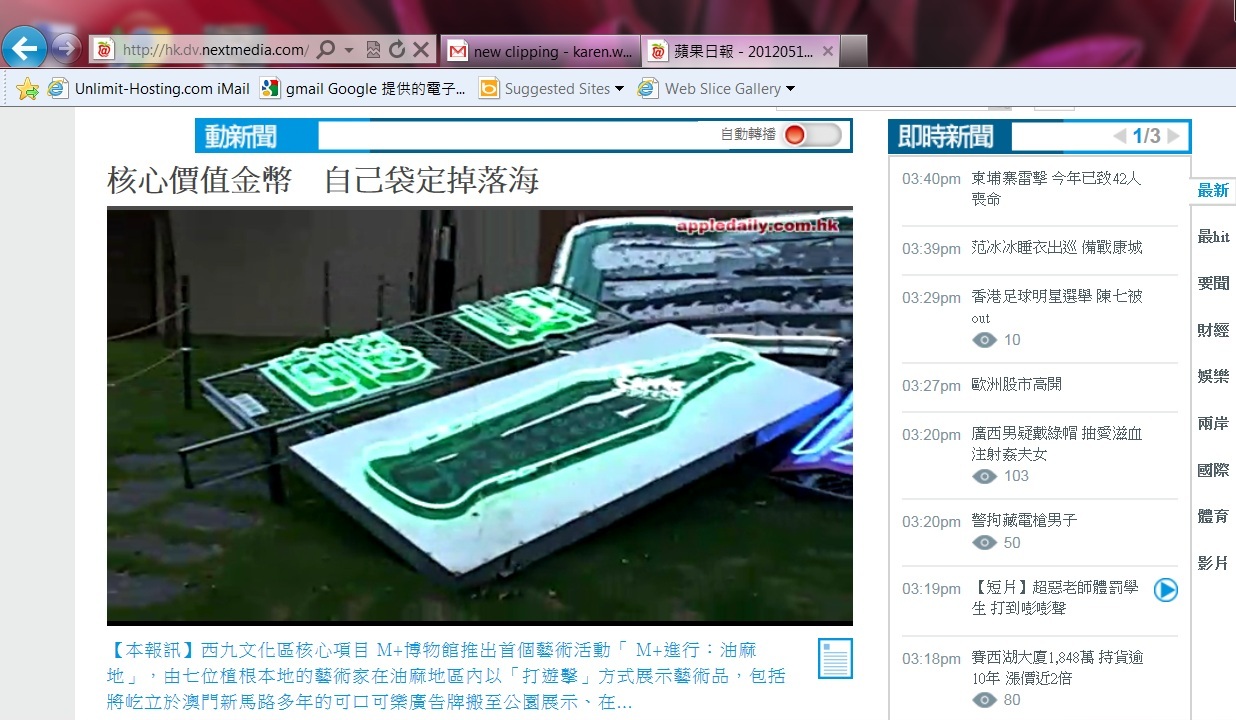Click the browser Forward arrow button
Image resolution: width=1236 pixels, height=720 pixels.
(65, 48)
